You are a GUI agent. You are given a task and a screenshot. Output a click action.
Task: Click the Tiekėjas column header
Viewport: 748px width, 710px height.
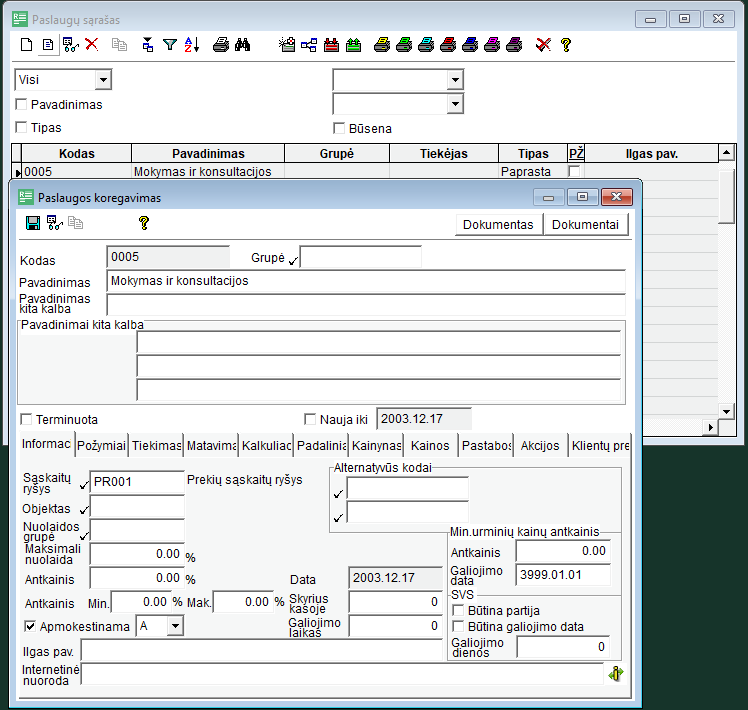click(444, 154)
